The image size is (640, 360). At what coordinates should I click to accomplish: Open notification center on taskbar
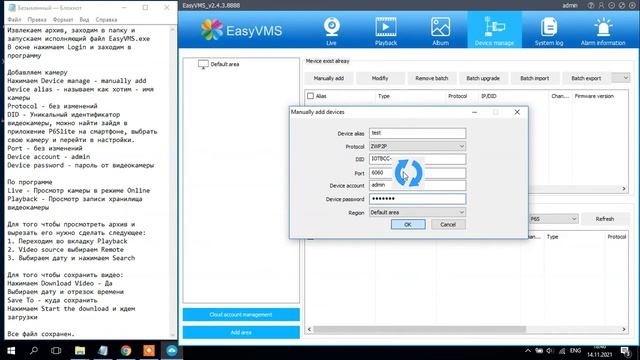[x=625, y=351]
